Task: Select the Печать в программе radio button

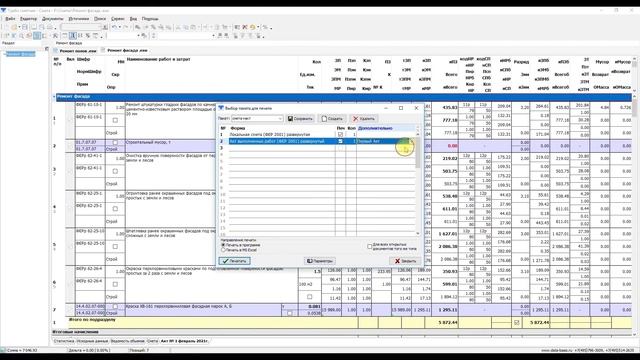Action: coord(223,245)
